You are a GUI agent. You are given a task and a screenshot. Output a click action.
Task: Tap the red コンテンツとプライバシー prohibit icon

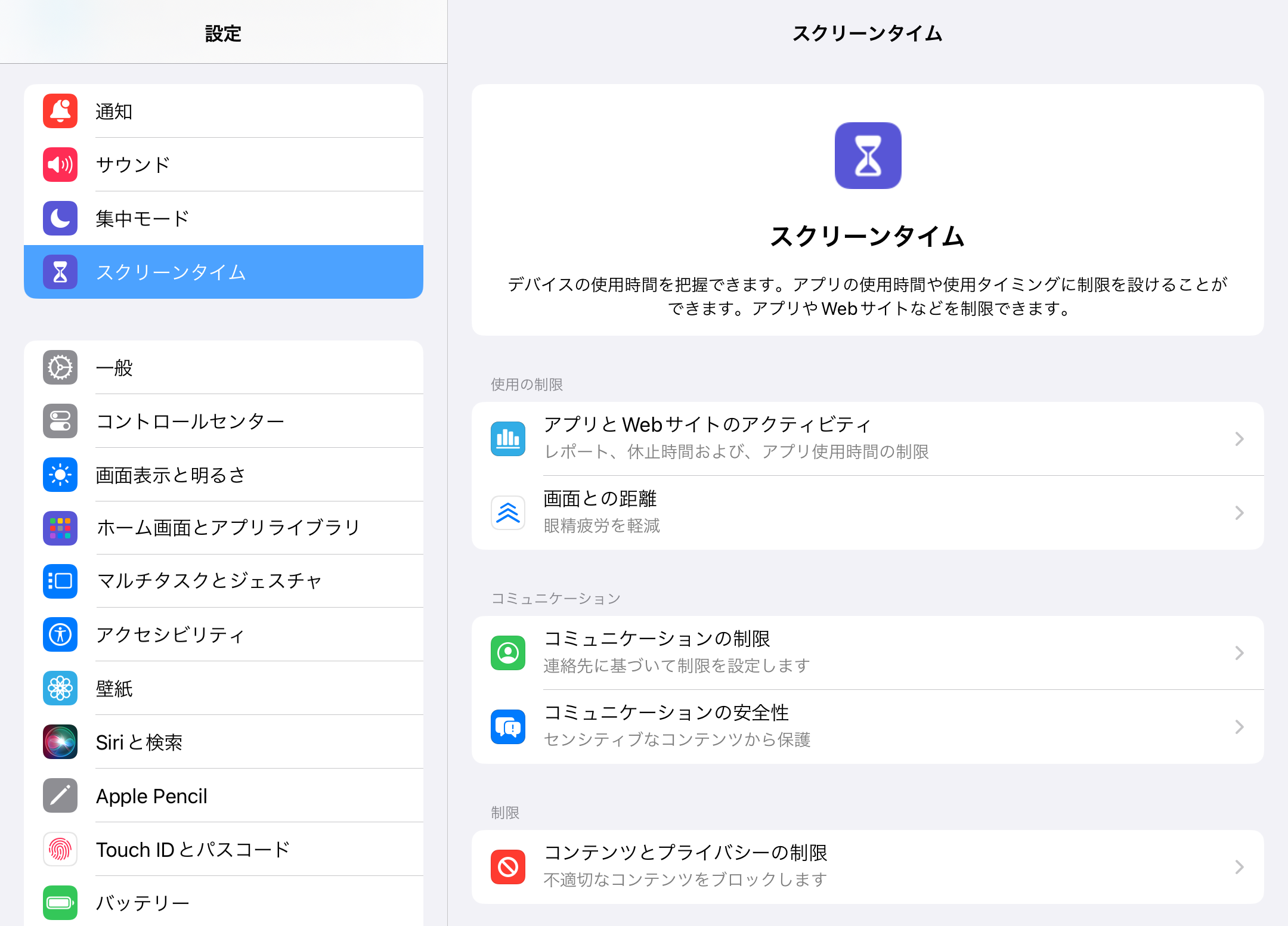508,867
